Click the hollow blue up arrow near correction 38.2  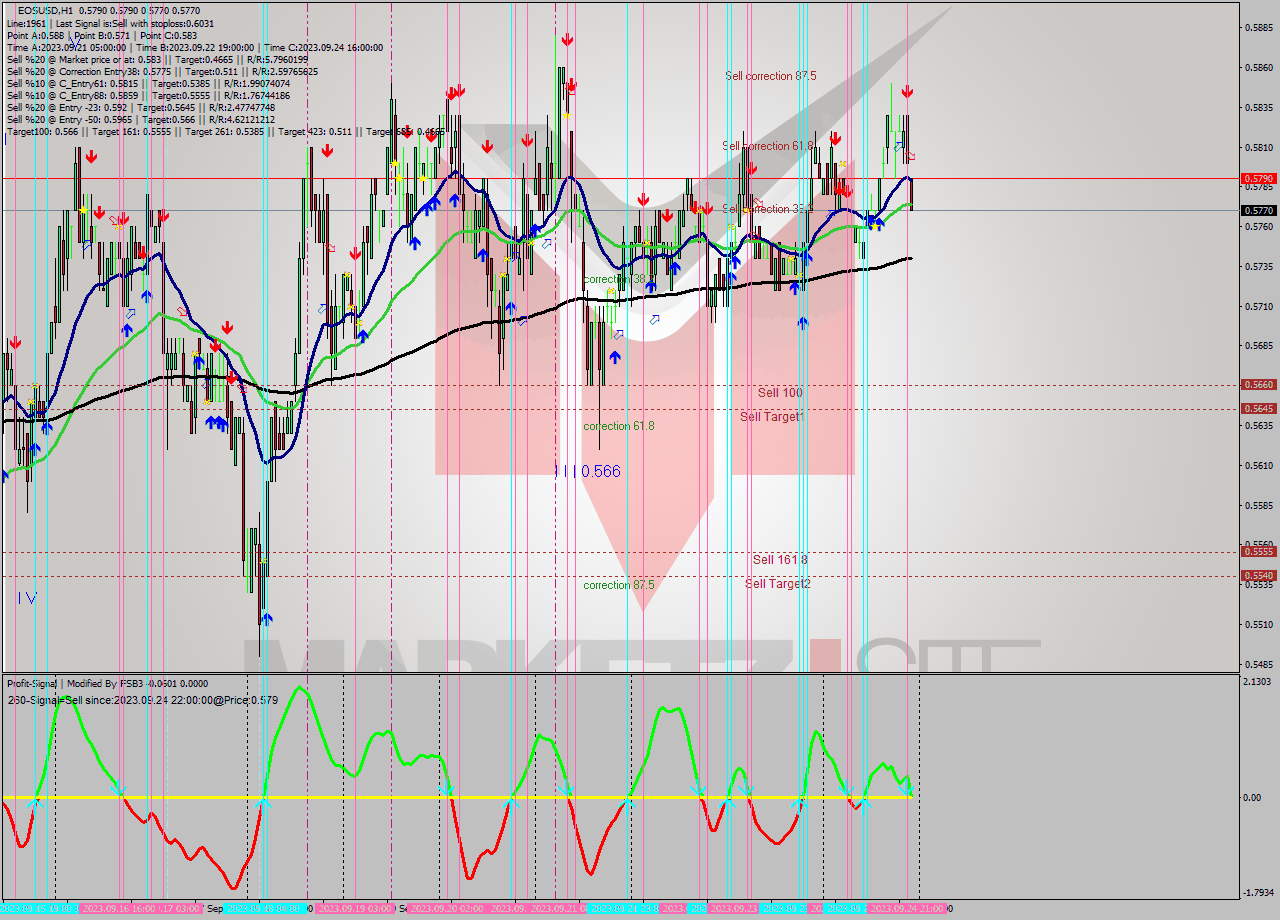point(654,320)
